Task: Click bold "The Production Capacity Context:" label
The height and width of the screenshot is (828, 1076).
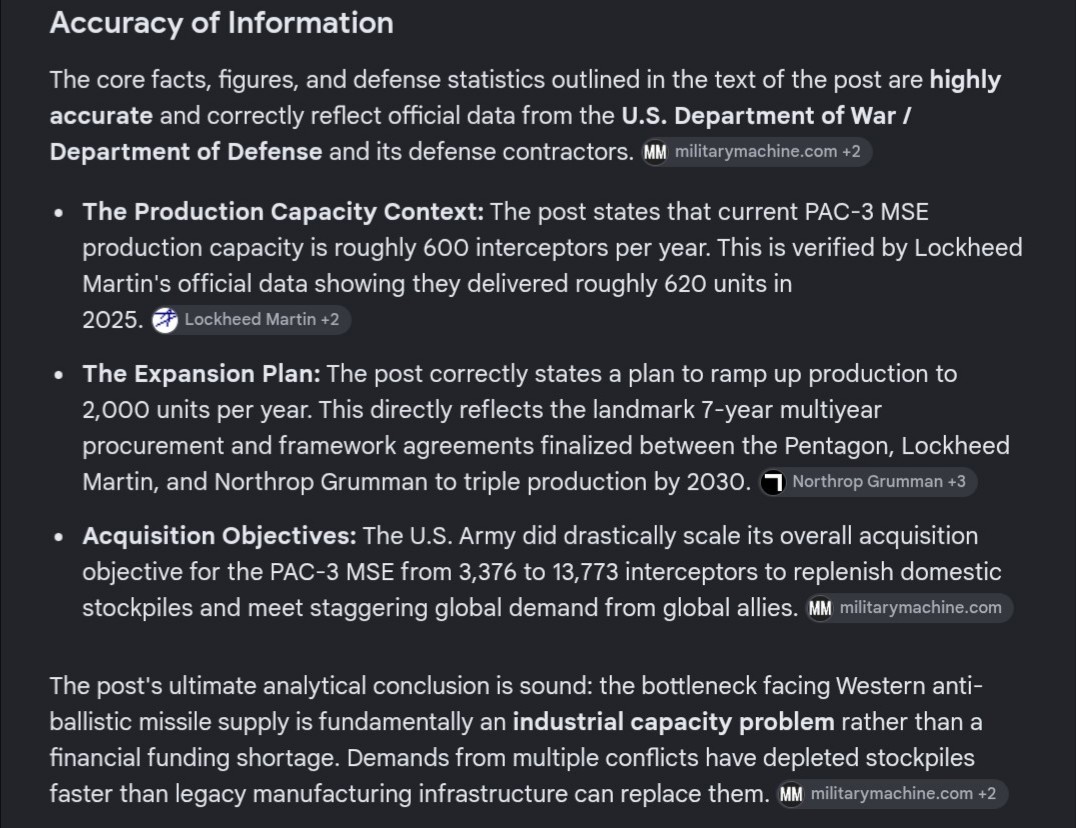Action: click(283, 212)
